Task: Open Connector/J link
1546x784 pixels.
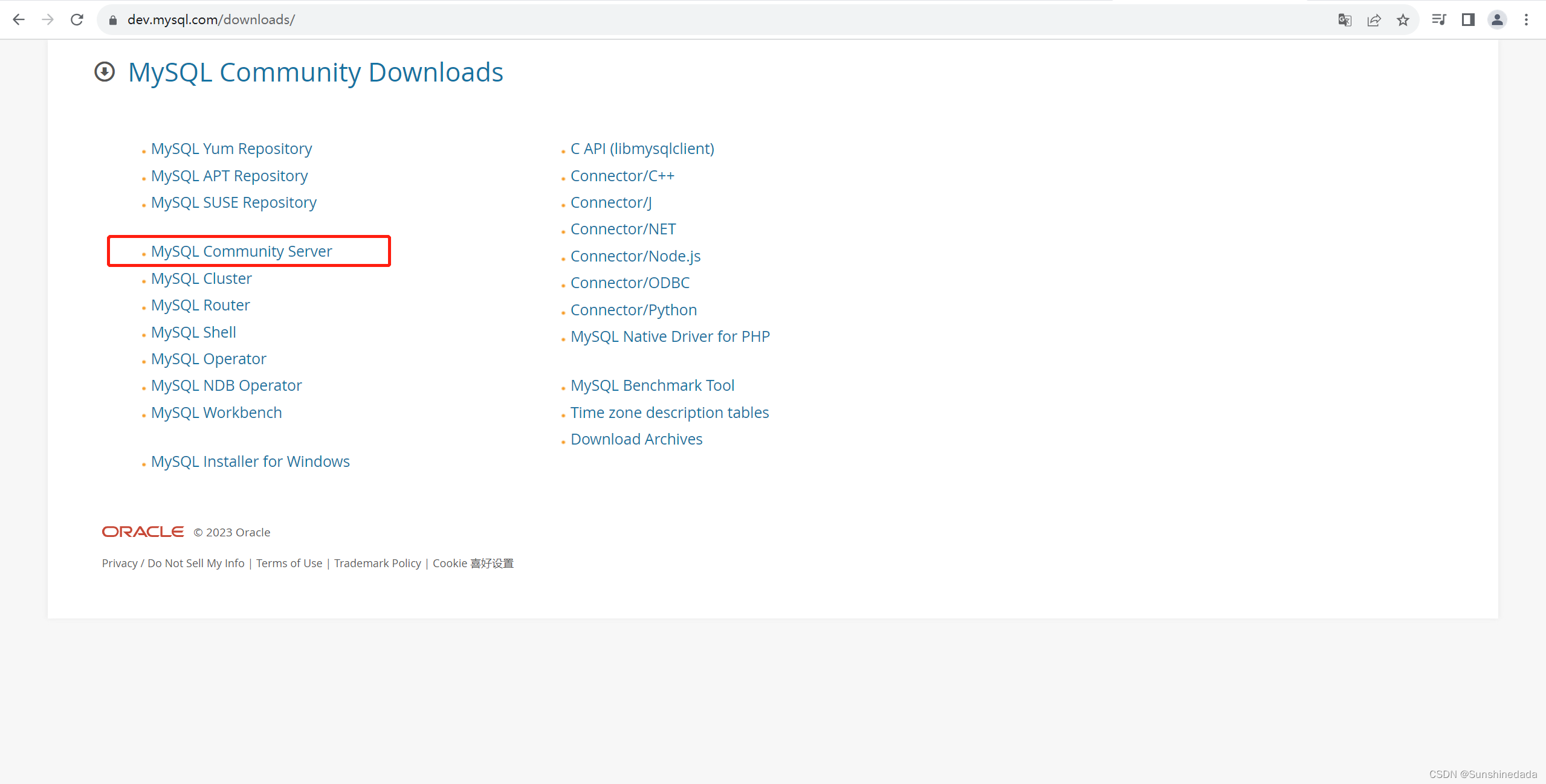Action: 611,202
